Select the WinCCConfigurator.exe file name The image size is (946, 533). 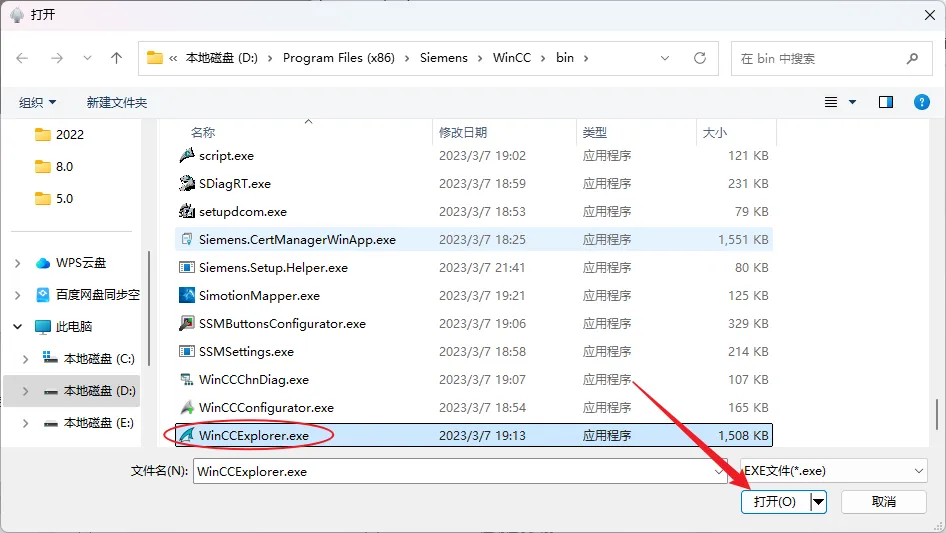click(266, 407)
